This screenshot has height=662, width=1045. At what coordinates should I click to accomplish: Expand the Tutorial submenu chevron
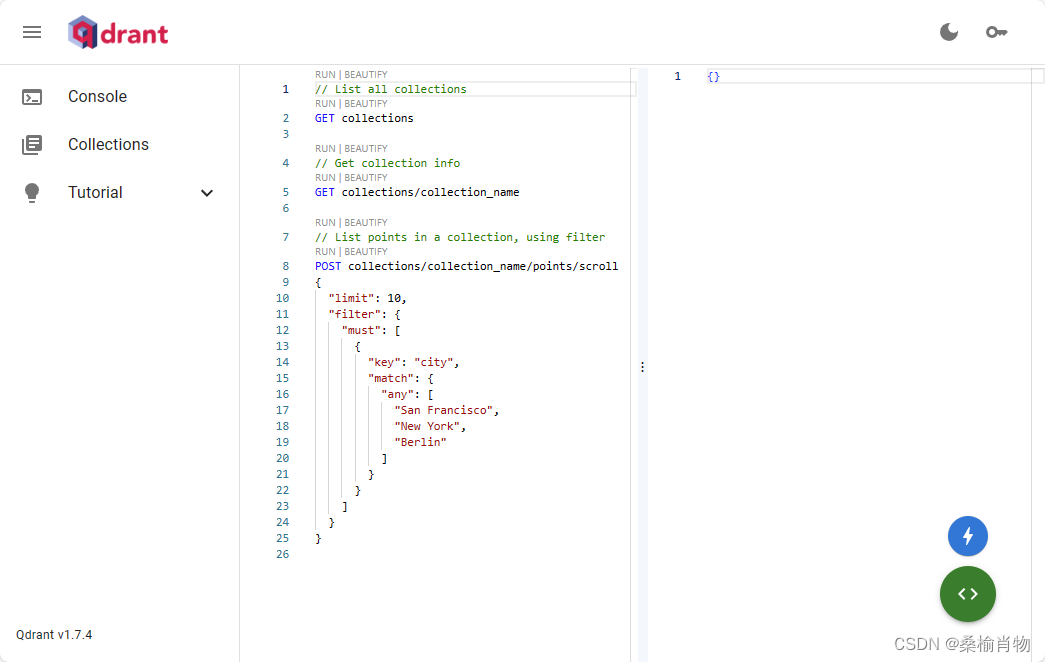coord(207,193)
